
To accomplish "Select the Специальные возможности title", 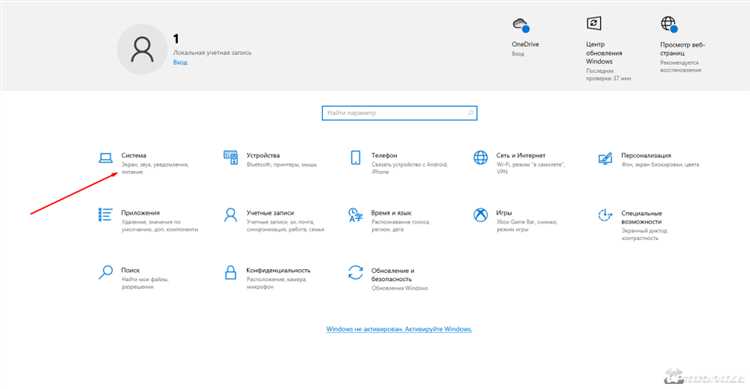I will [641, 217].
